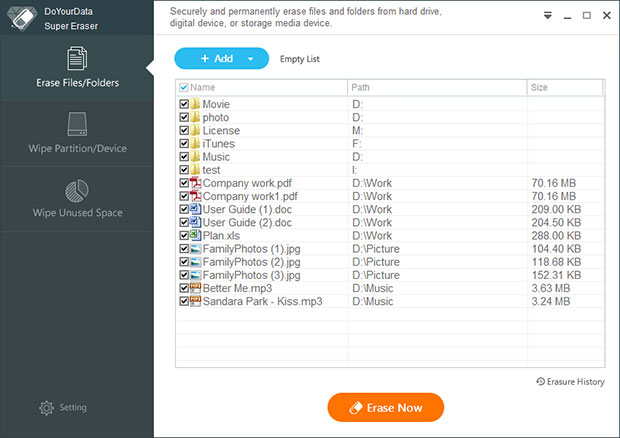The width and height of the screenshot is (620, 438).
Task: Click the test folder icon
Action: coord(195,170)
